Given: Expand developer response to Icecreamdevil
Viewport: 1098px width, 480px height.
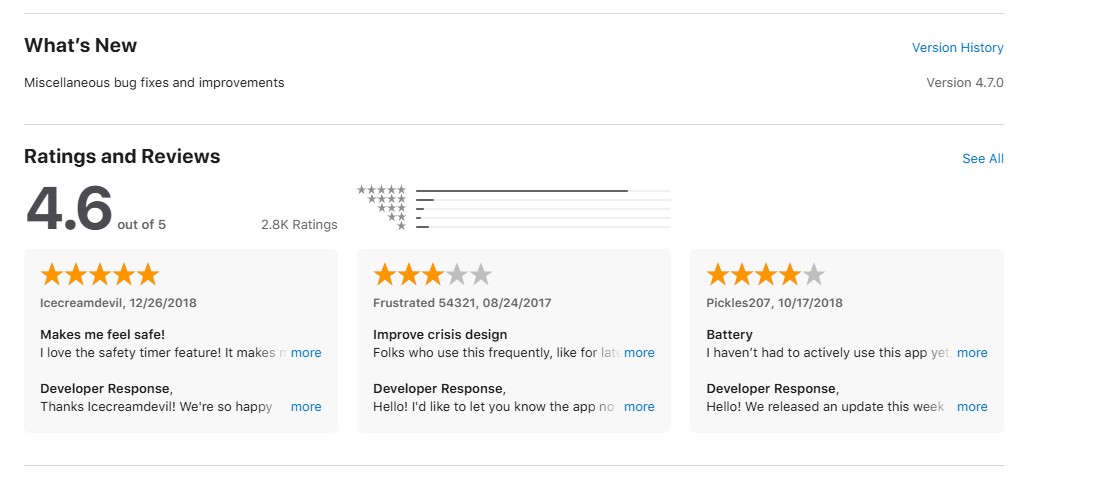Looking at the screenshot, I should [x=306, y=407].
